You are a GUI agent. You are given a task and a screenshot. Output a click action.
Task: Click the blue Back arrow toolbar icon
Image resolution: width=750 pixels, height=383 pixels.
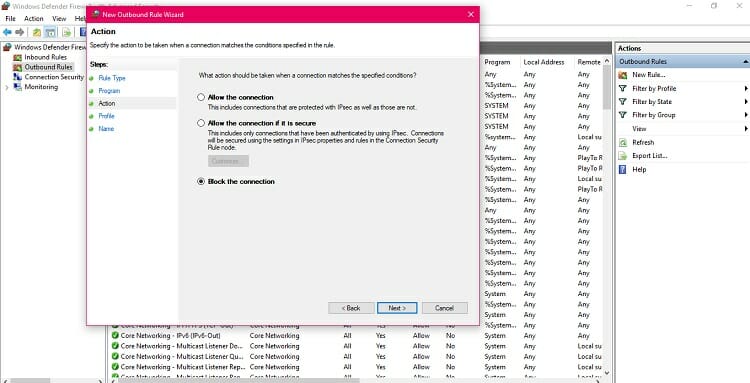(x=7, y=32)
